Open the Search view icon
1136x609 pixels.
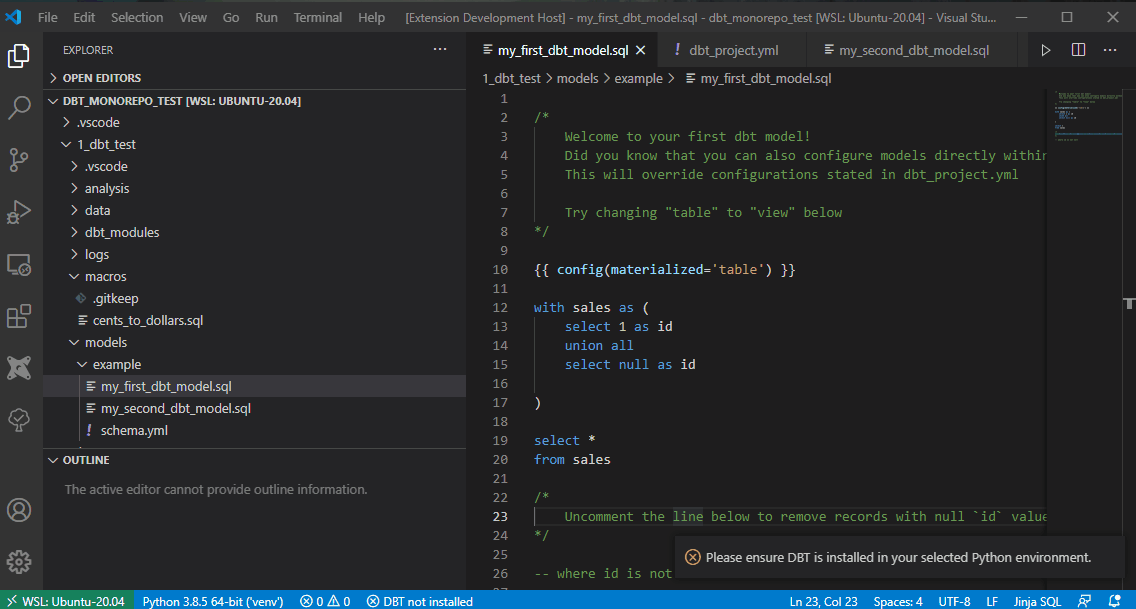19,108
